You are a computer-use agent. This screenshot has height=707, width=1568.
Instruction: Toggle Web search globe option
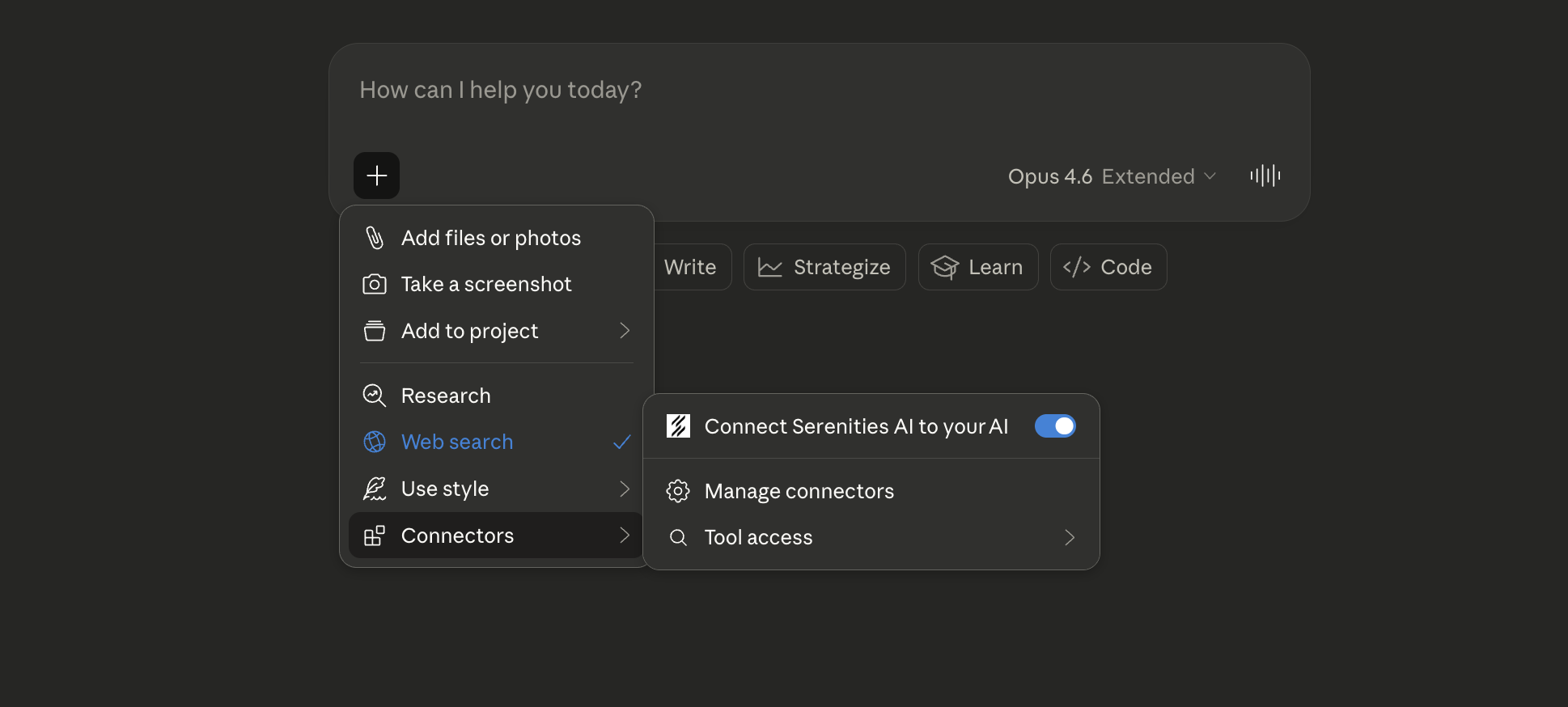point(374,442)
